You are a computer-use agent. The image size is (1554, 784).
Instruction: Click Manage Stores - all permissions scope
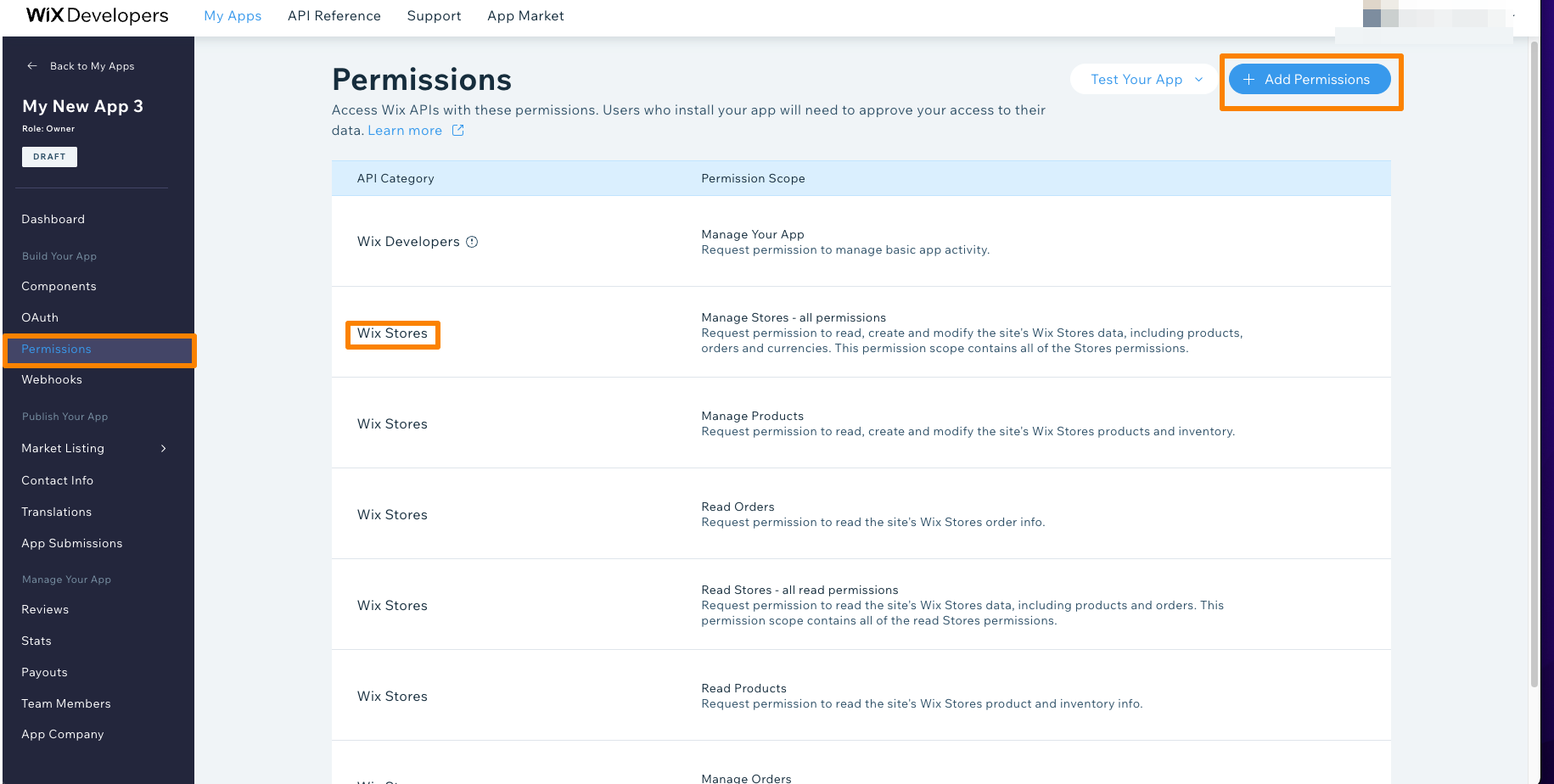click(794, 317)
